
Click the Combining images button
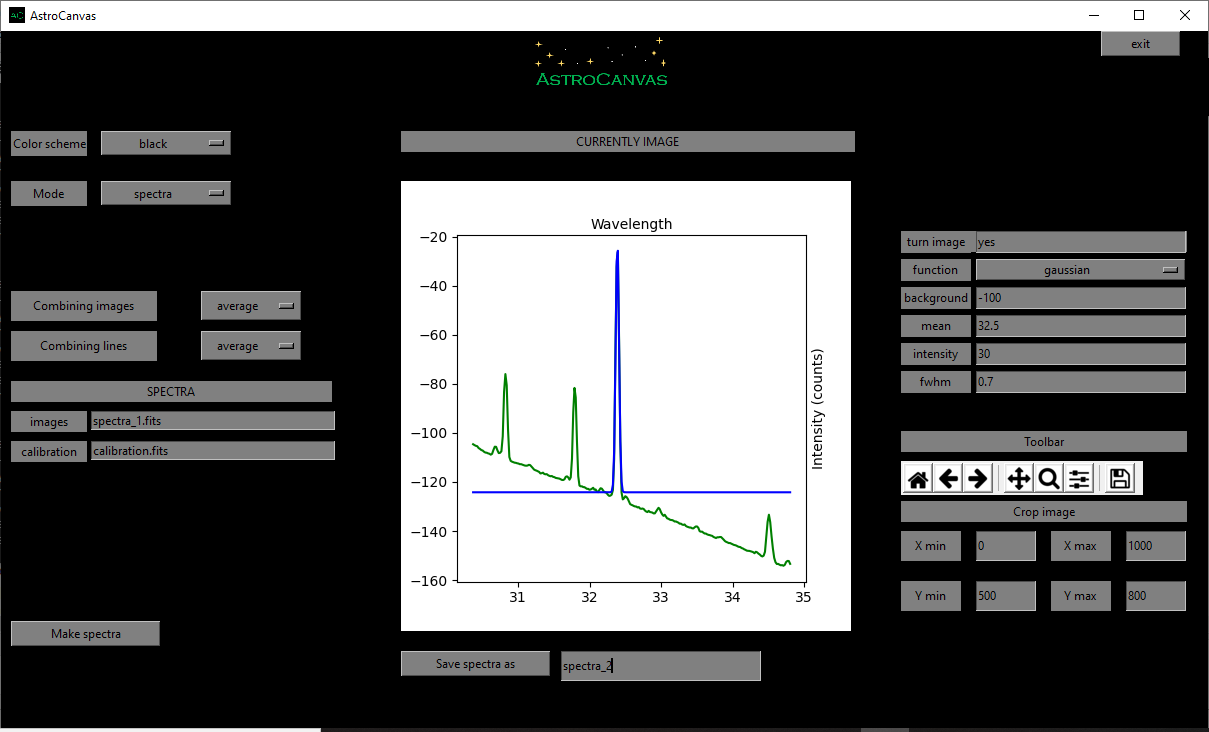(84, 306)
